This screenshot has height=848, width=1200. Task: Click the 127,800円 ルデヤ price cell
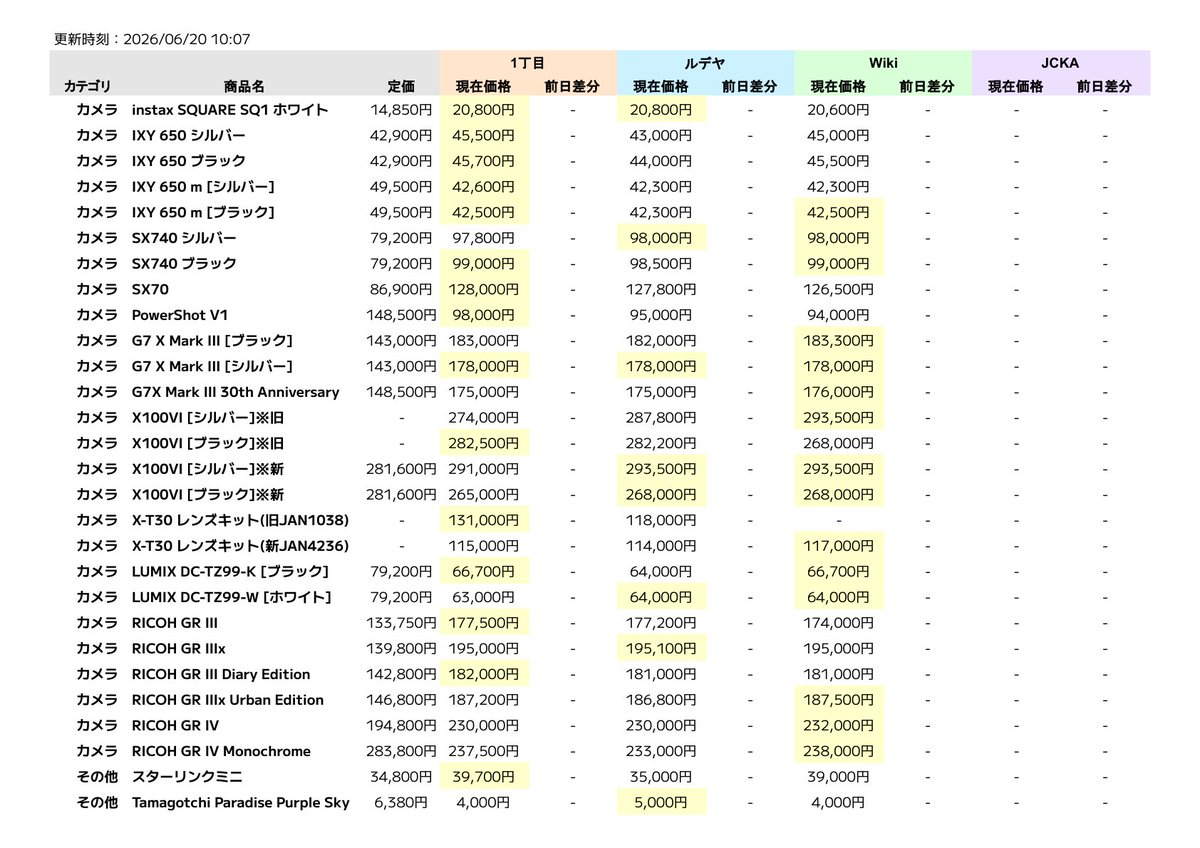coord(661,289)
